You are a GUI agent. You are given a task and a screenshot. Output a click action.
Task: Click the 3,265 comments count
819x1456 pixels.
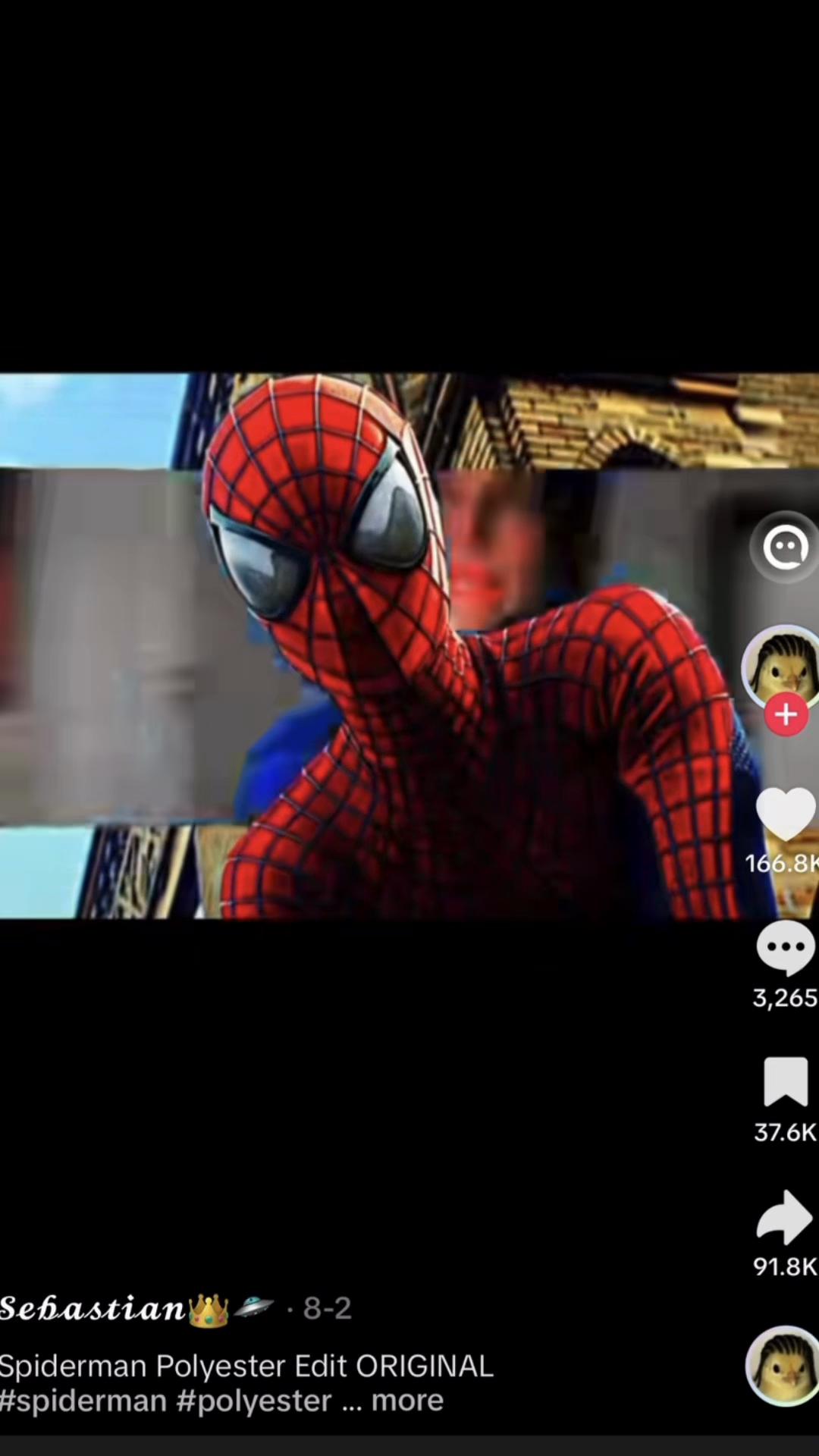785,997
